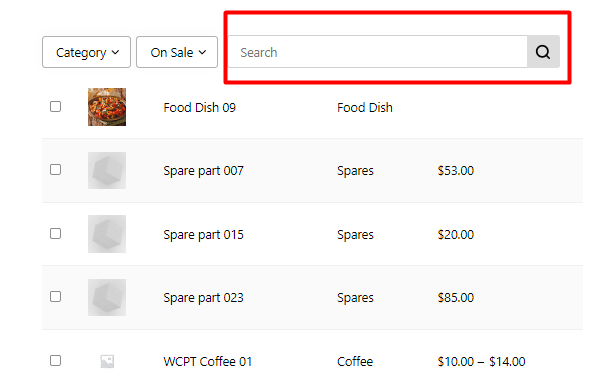
Task: Check the box next to Spare part 015
Action: (56, 233)
